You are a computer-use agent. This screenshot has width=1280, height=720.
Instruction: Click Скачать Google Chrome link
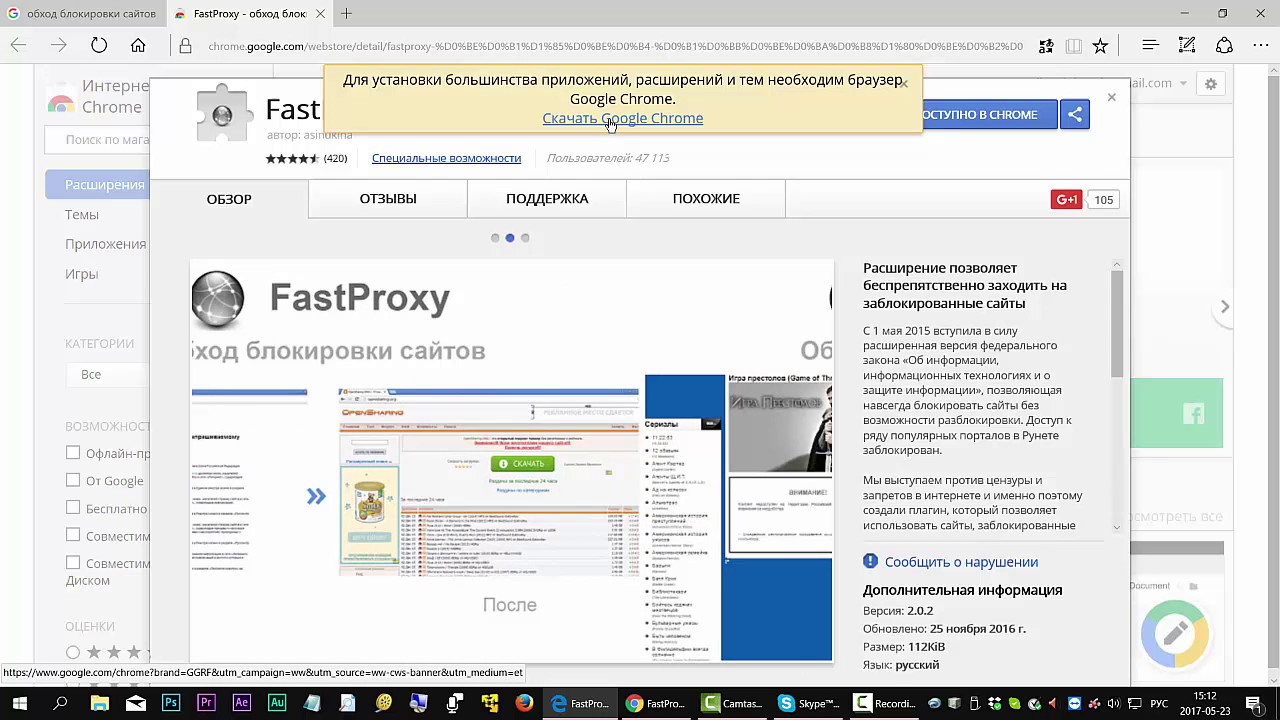[x=622, y=118]
